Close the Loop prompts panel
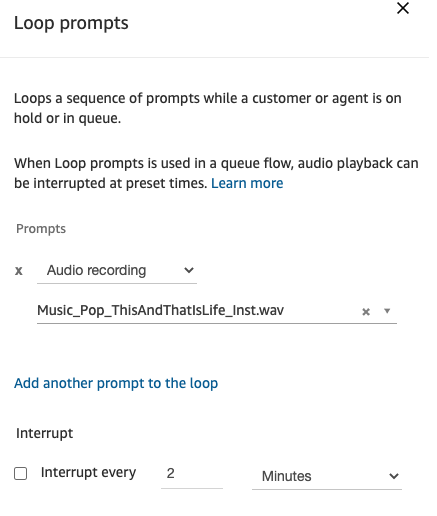Image resolution: width=437 pixels, height=516 pixels. coord(403,8)
